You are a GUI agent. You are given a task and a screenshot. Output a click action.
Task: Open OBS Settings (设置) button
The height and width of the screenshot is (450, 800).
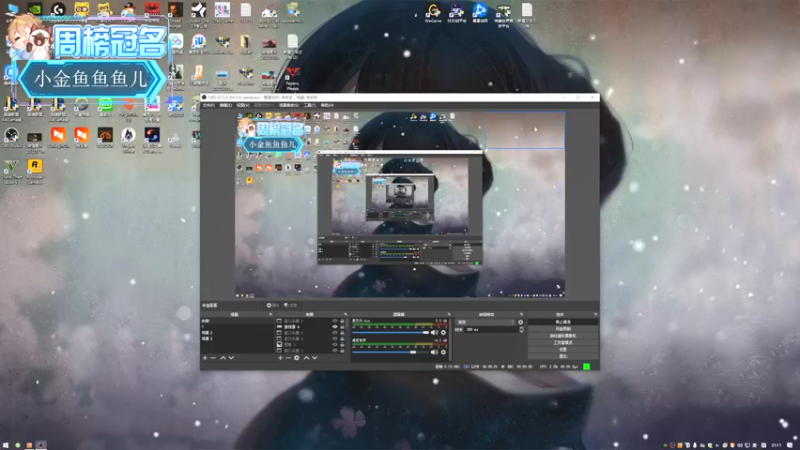tap(563, 349)
